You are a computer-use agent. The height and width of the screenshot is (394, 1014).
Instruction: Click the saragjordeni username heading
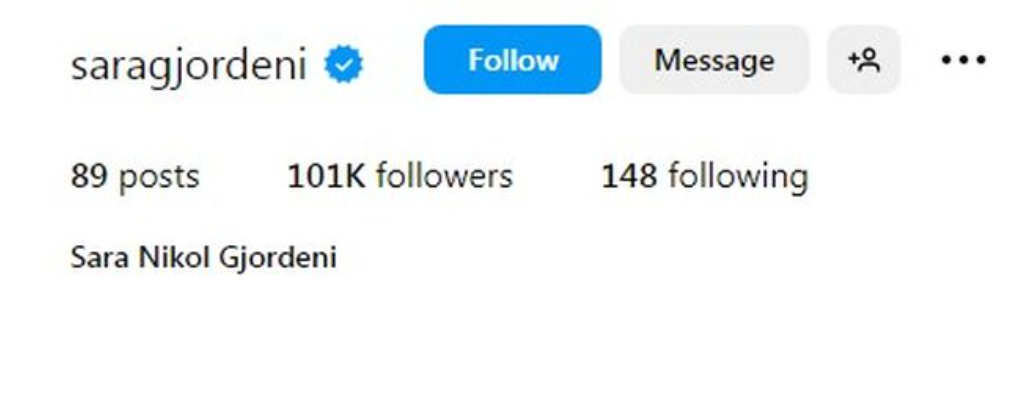click(x=188, y=66)
